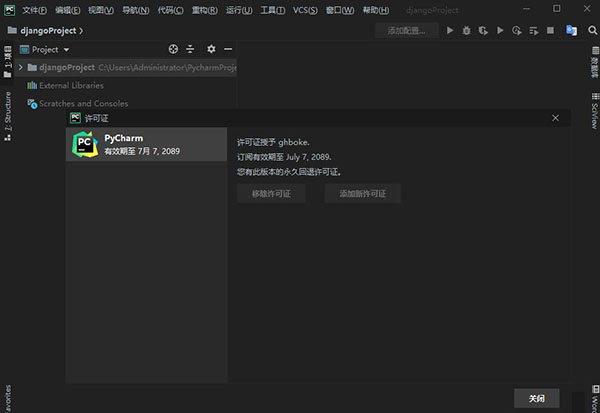Click the Run anything list icon
Image resolution: width=600 pixels, height=413 pixels.
[533, 31]
